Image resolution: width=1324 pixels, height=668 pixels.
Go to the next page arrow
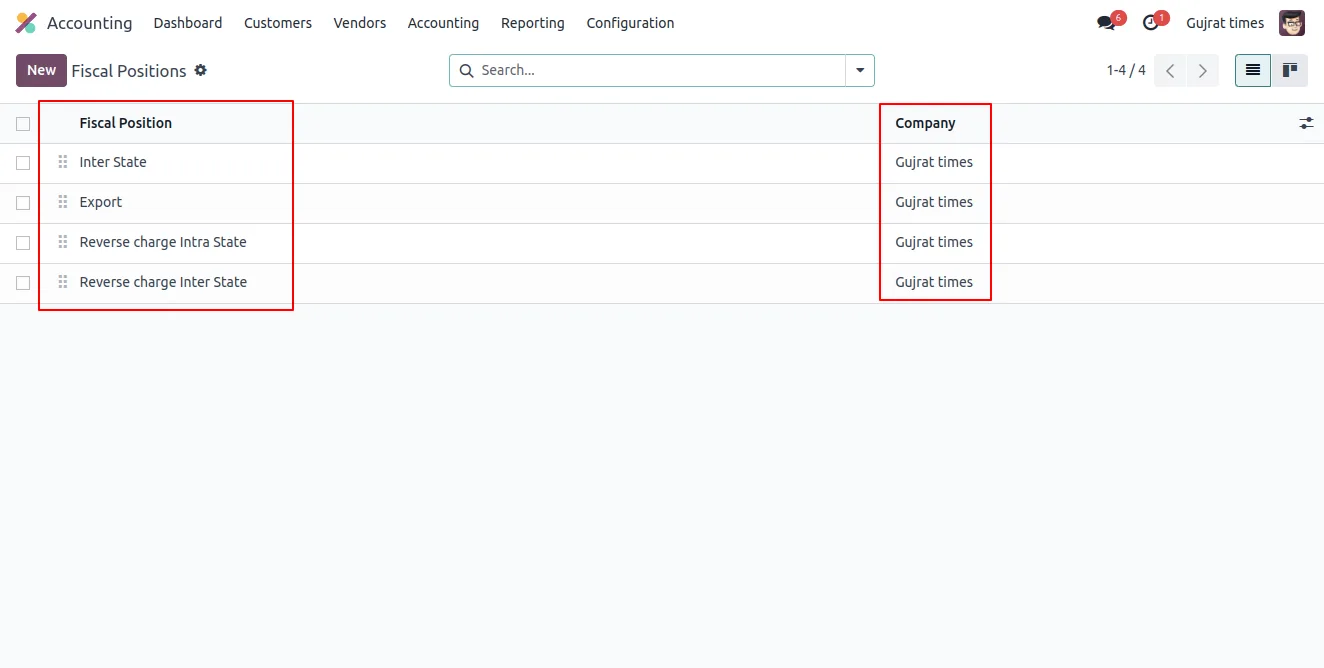click(x=1203, y=70)
